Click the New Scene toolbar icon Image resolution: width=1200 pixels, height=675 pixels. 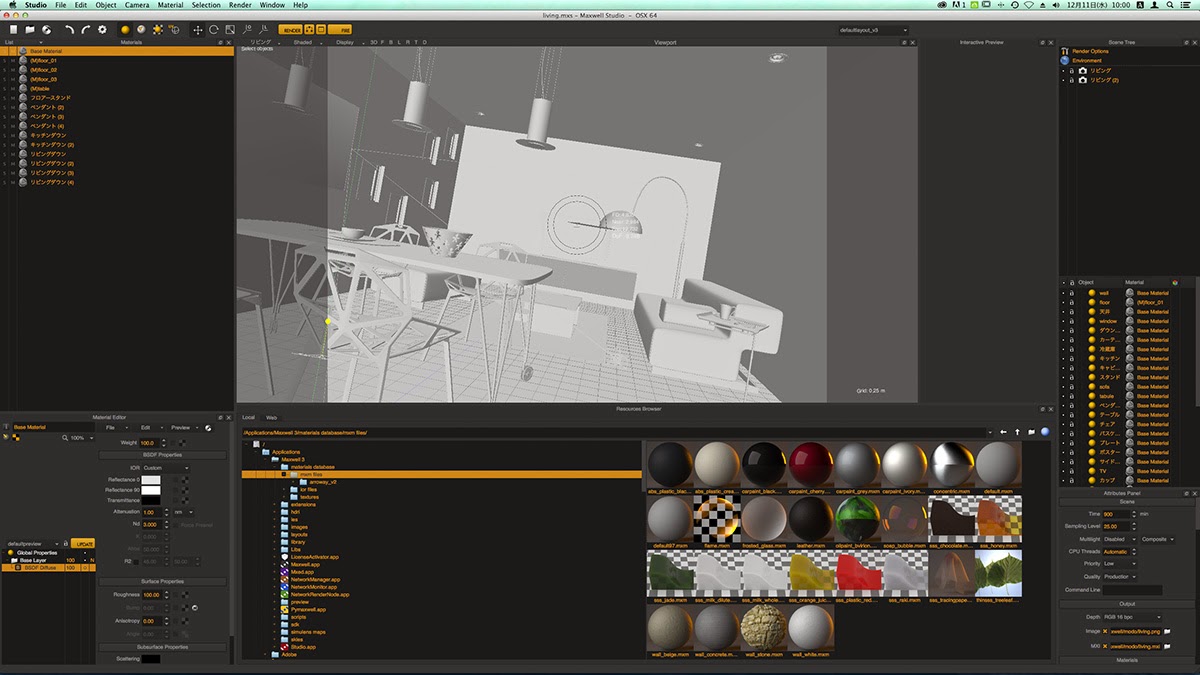(14, 30)
